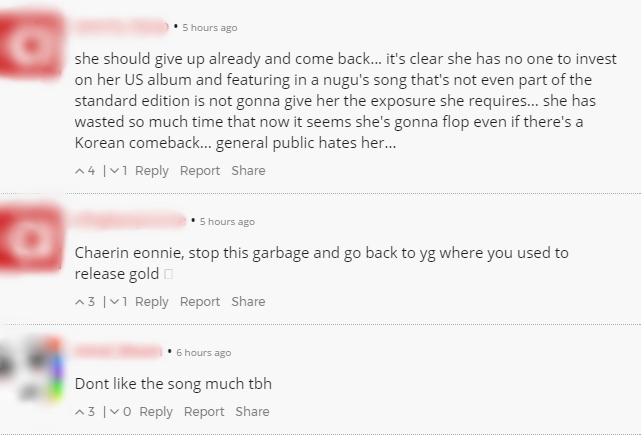The width and height of the screenshot is (641, 435).
Task: Share the 'Chaerin eonnie' comment
Action: pos(248,302)
